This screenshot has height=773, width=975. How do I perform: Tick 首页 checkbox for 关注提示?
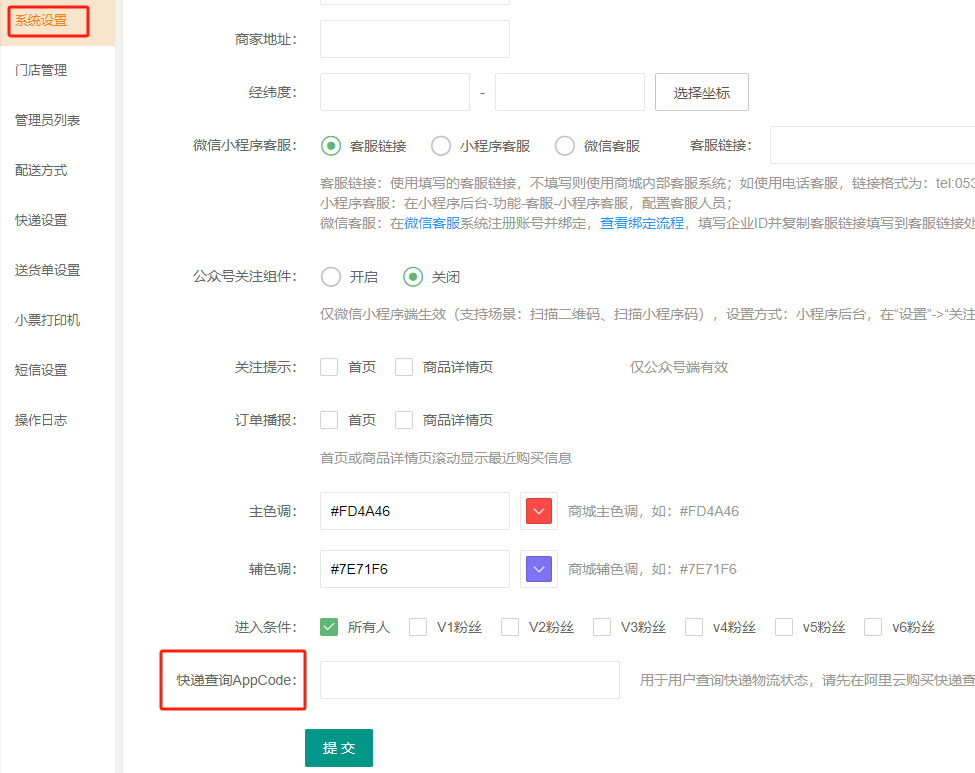(x=329, y=367)
